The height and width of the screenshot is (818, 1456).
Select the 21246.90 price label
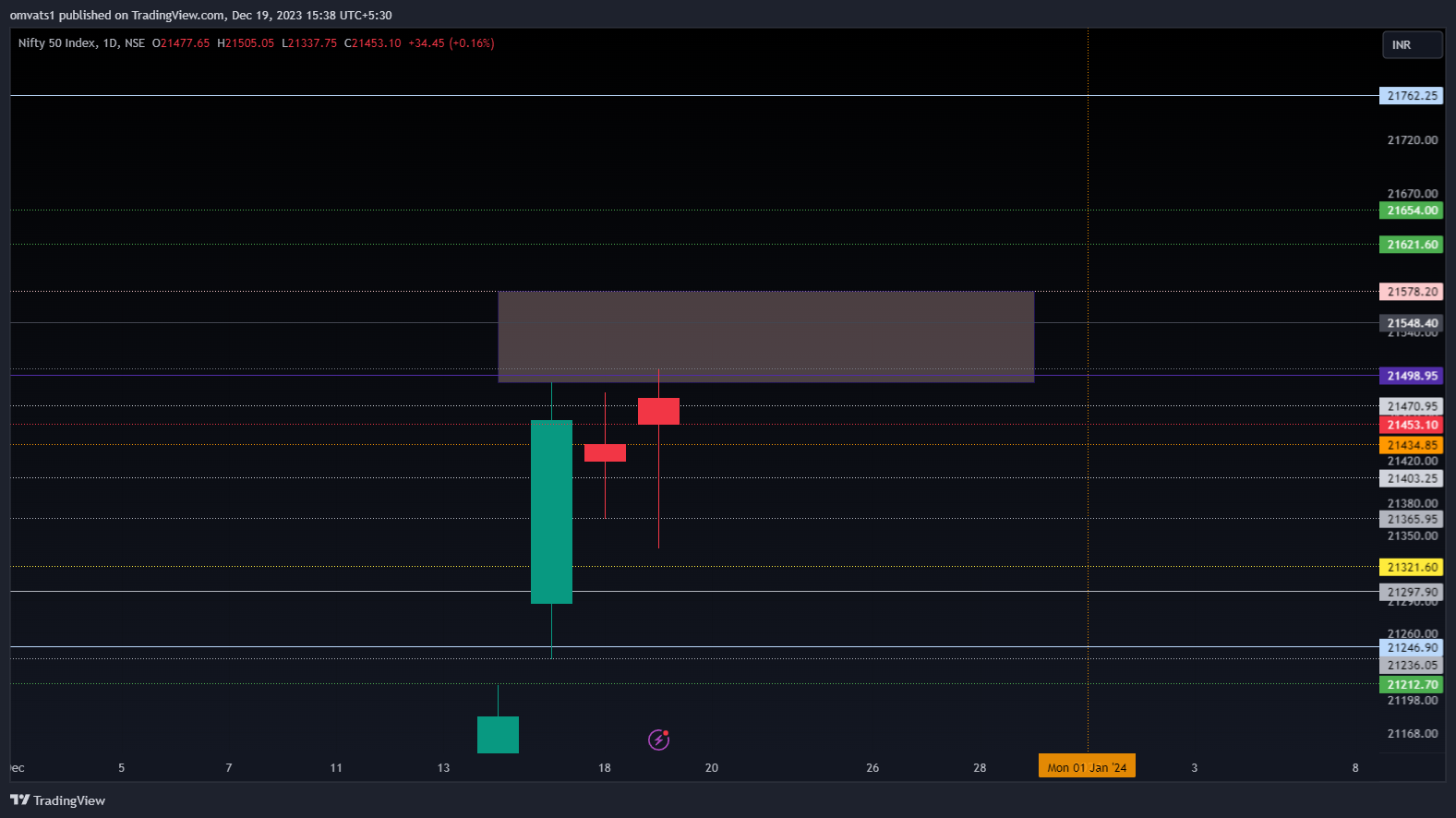pos(1411,647)
